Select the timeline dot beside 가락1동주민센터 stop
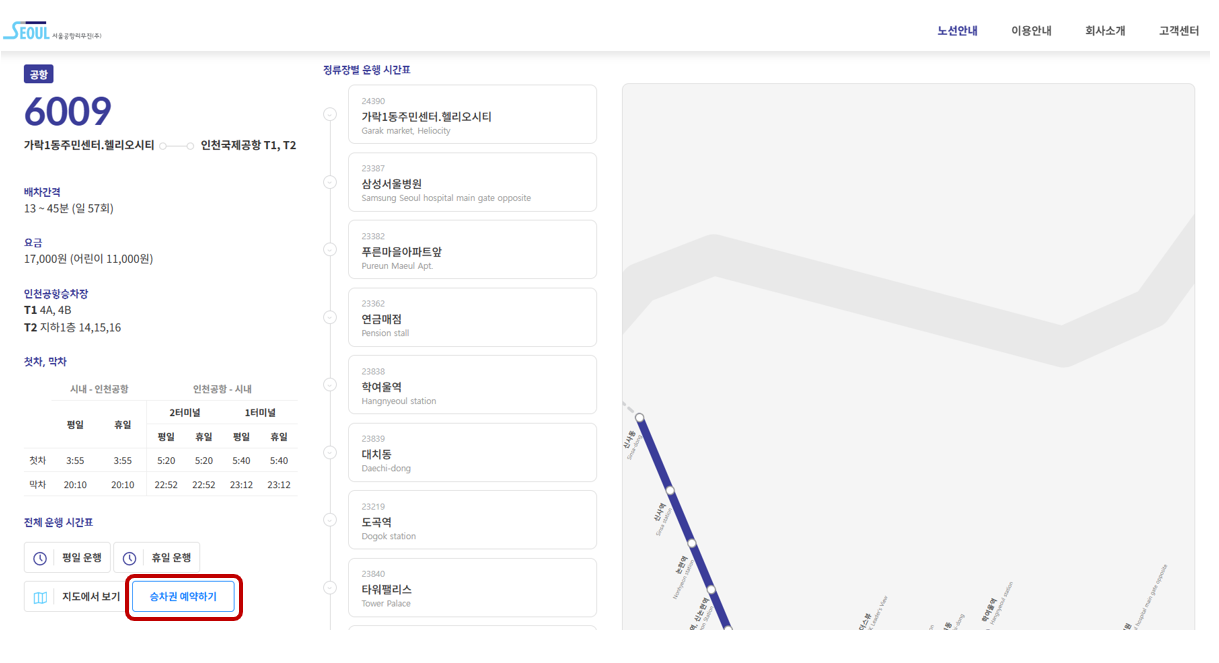1219x663 pixels. pos(330,113)
